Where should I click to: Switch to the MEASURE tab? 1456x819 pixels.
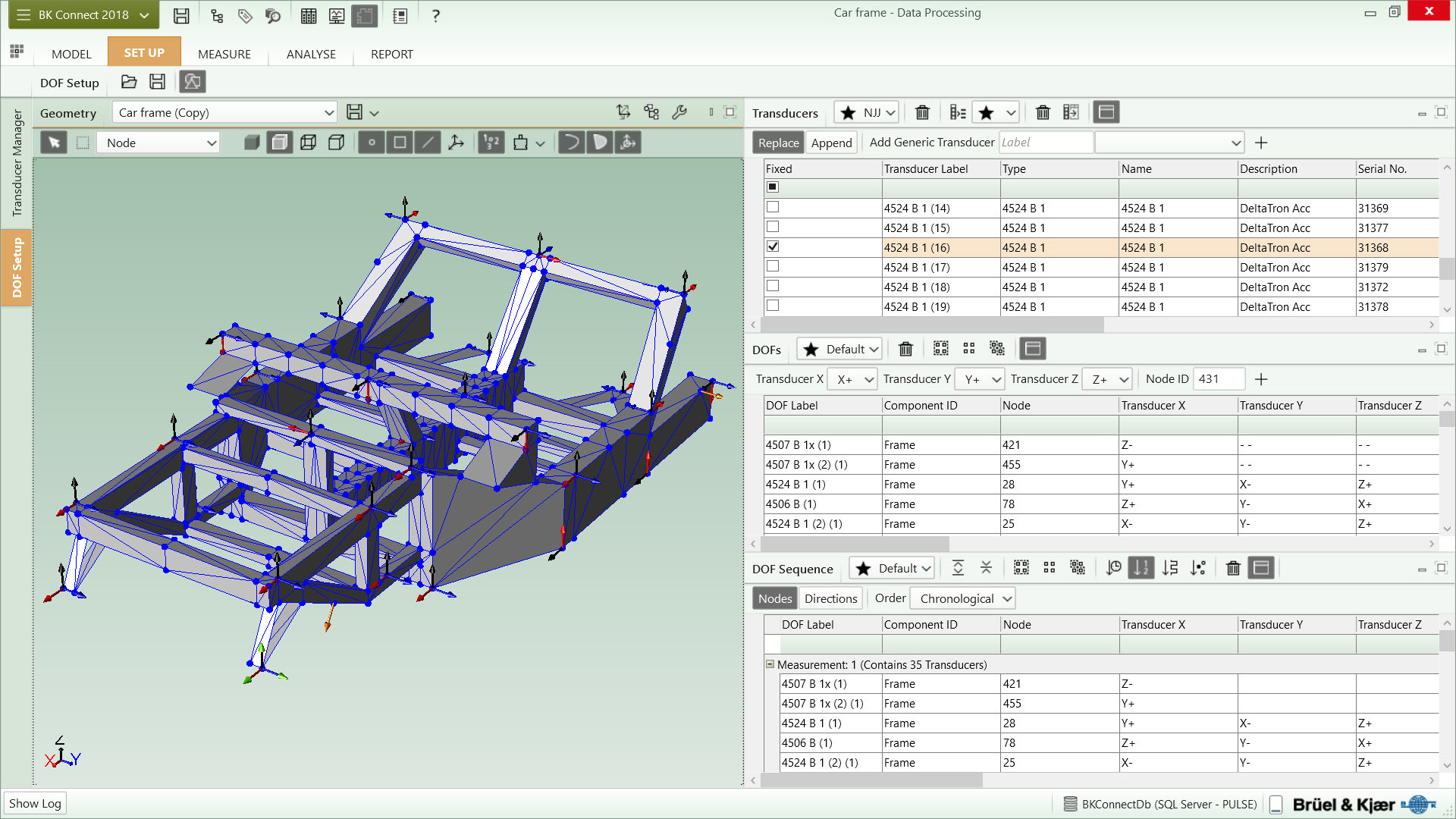(224, 54)
